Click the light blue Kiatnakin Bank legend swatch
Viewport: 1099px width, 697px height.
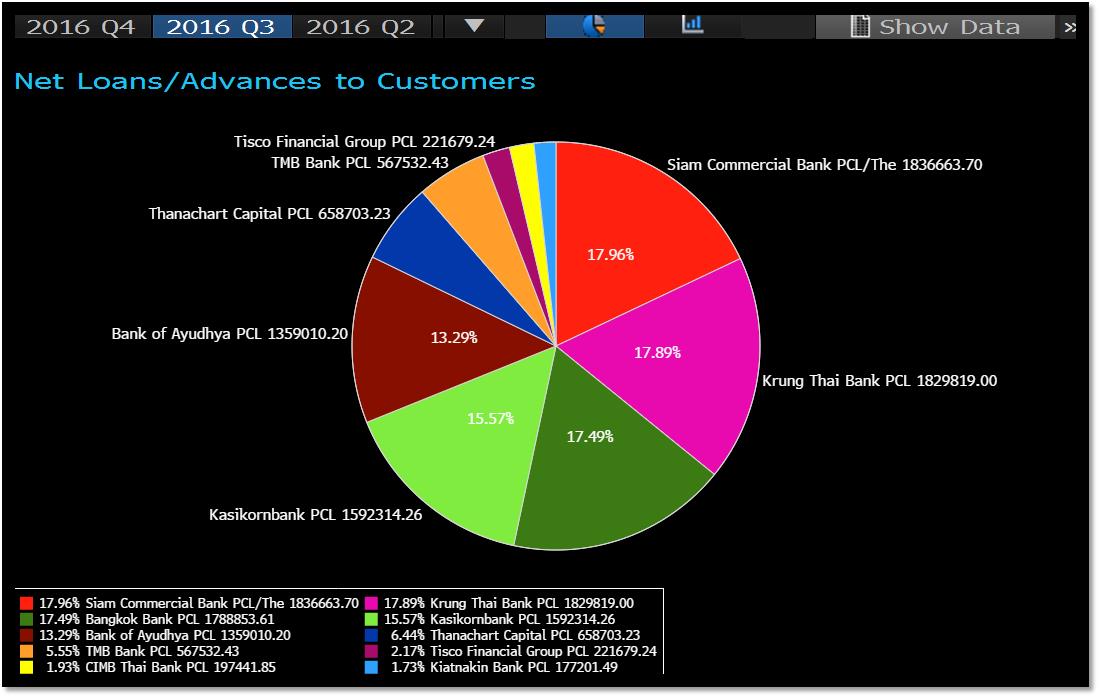(x=371, y=667)
